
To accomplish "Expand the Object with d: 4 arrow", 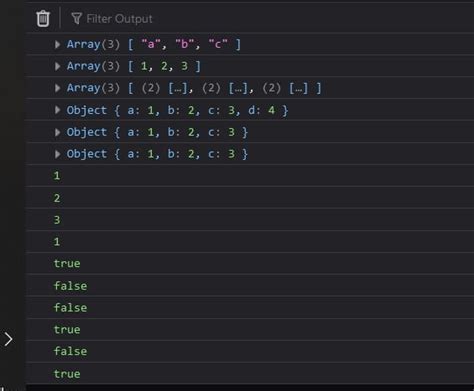I will (x=57, y=110).
